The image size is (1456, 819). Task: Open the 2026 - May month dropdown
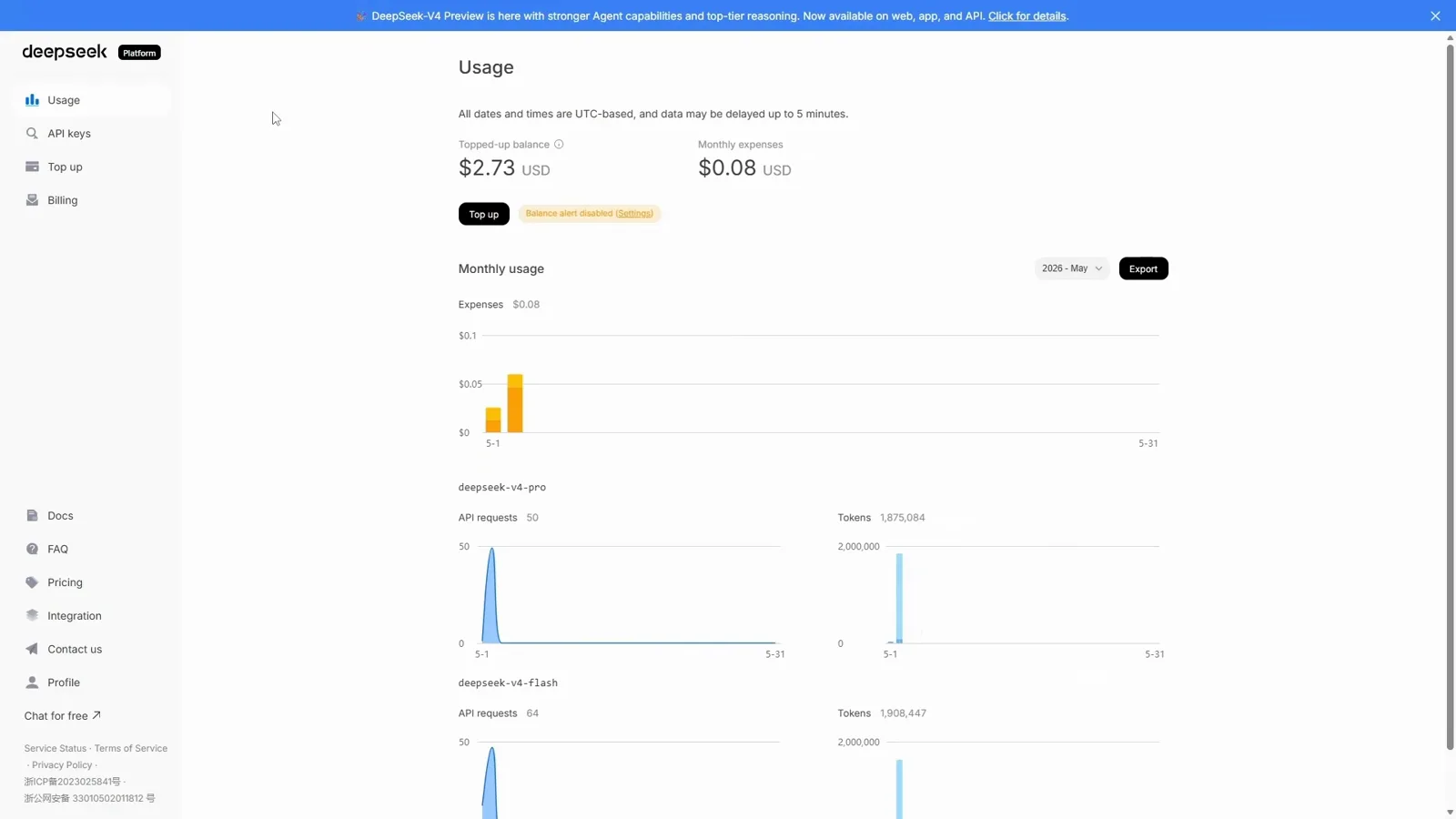pos(1072,268)
